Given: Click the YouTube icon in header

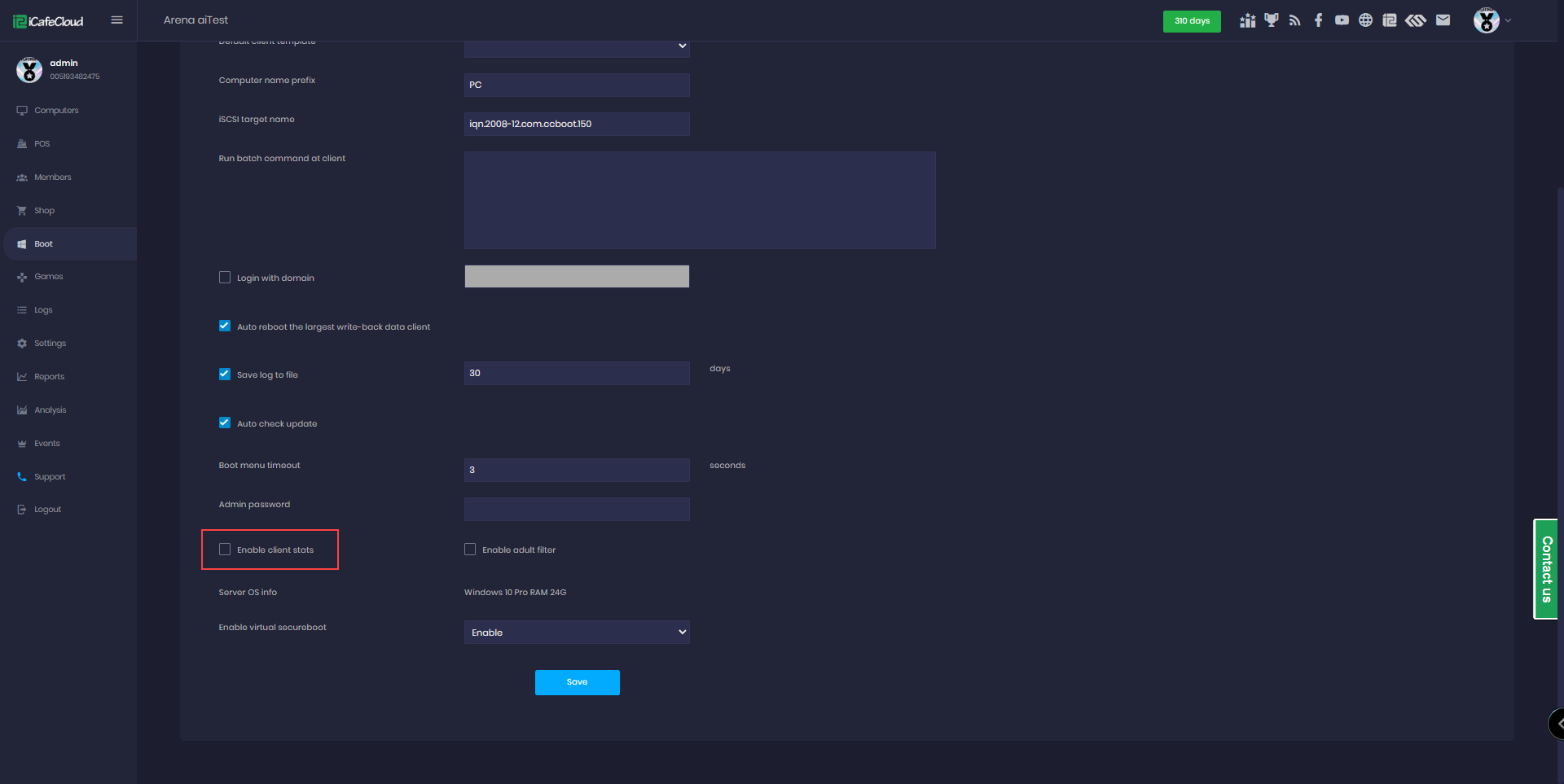Looking at the screenshot, I should (x=1342, y=20).
